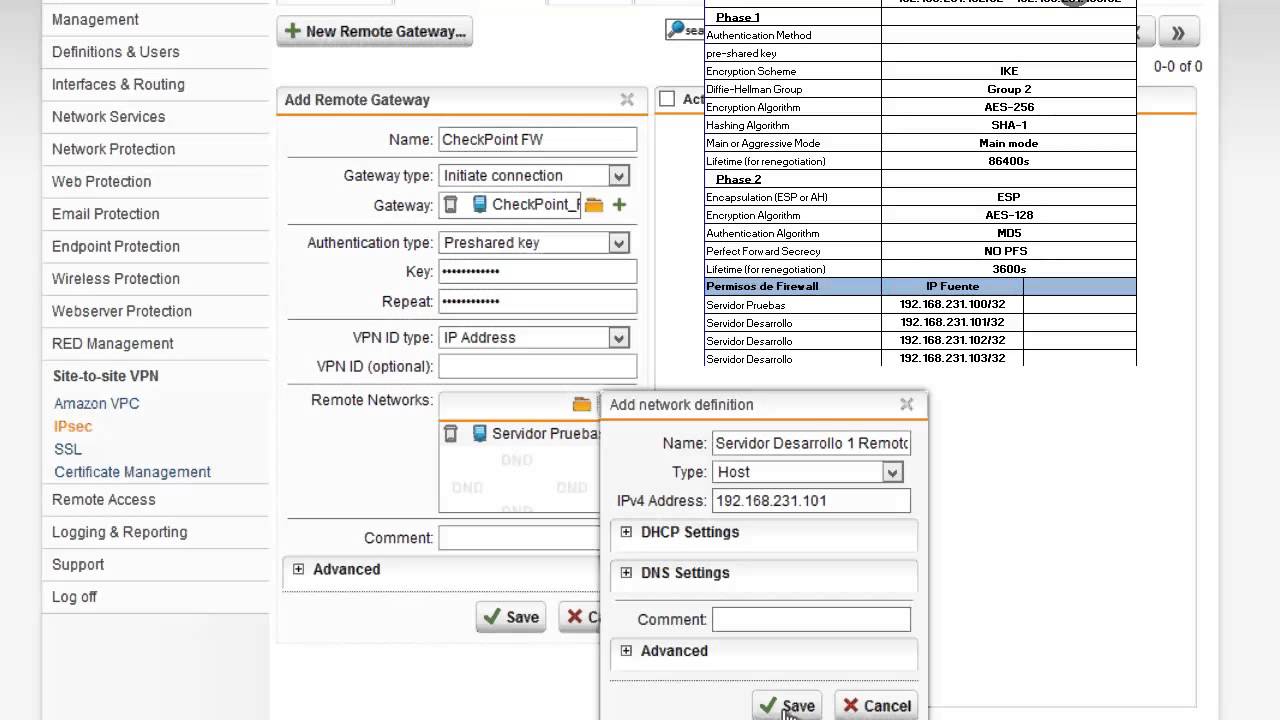This screenshot has height=720, width=1280.
Task: Expand DNS Settings section
Action: pyautogui.click(x=626, y=573)
